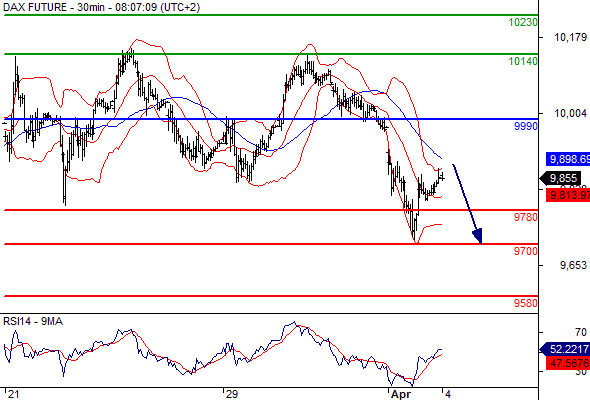Click the 9,653 price axis value
This screenshot has width=590, height=400.
(x=573, y=265)
